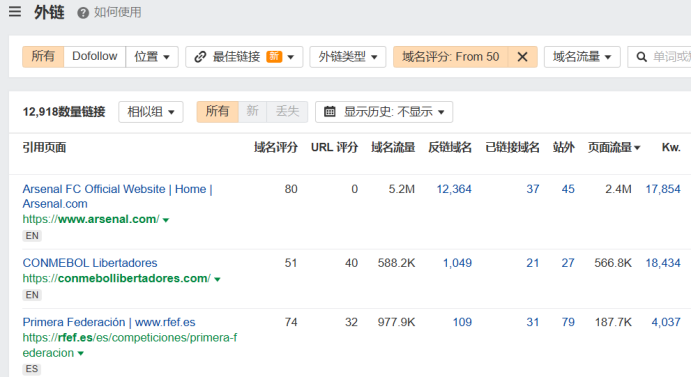Open the 位置 dropdown
Viewport: 692px width, 378px height.
click(152, 57)
